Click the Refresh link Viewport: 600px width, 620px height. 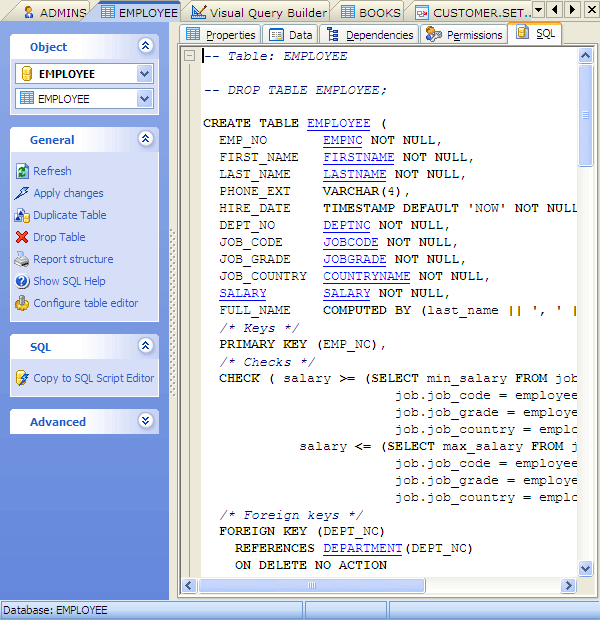click(52, 171)
